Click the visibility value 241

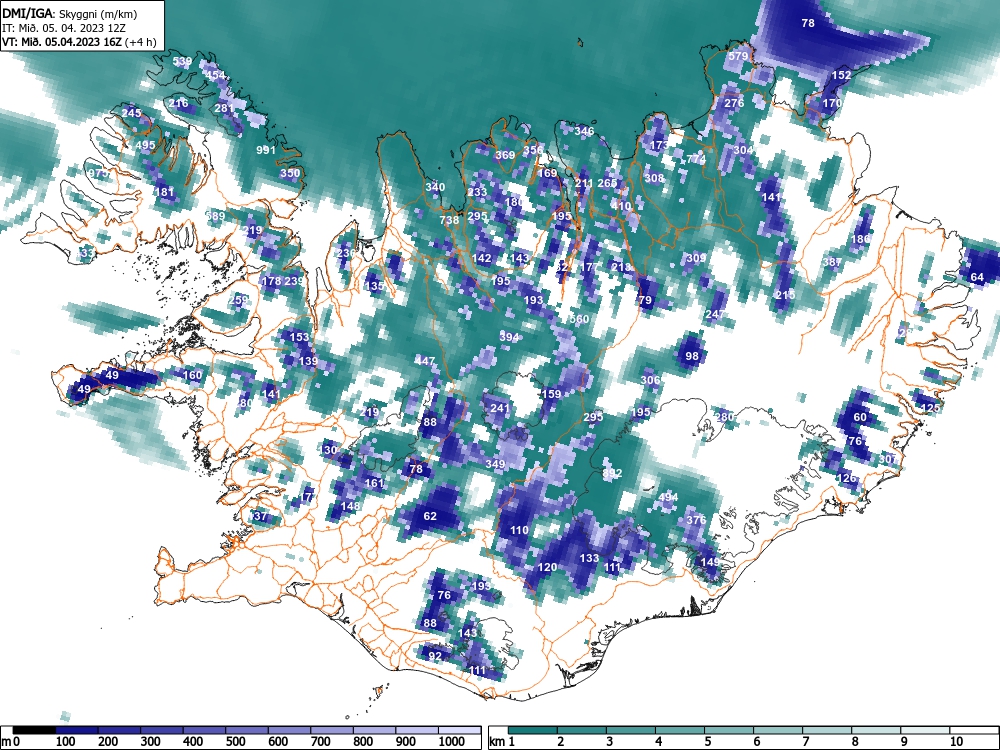tap(500, 408)
